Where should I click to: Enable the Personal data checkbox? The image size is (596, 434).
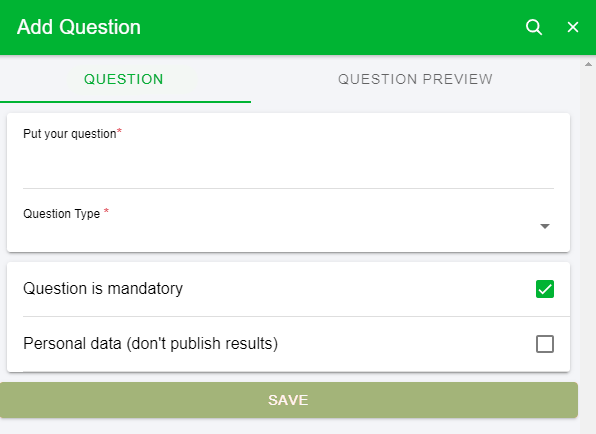click(545, 344)
